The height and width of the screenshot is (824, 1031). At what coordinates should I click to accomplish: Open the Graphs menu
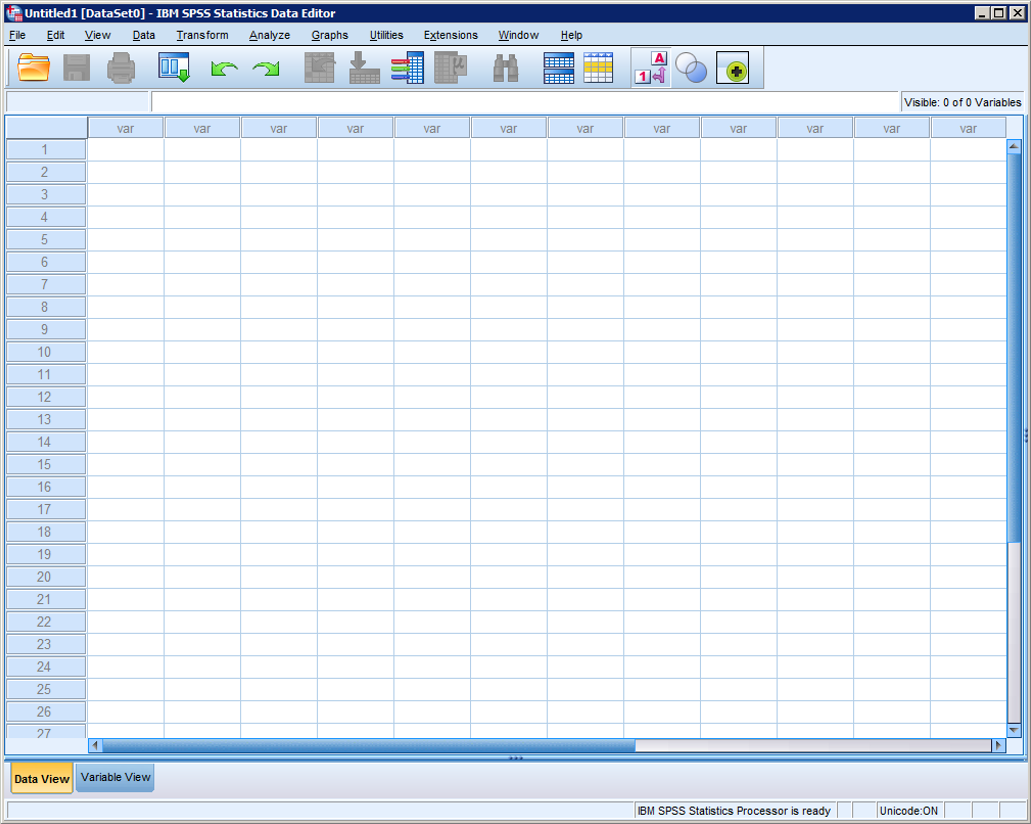(x=329, y=35)
